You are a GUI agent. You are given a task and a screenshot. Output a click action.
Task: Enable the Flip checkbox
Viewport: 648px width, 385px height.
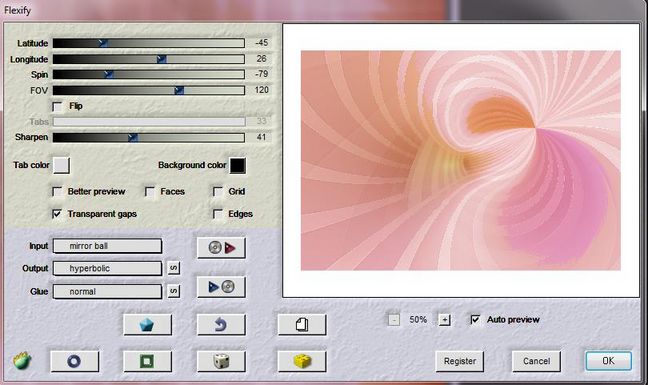pos(58,107)
